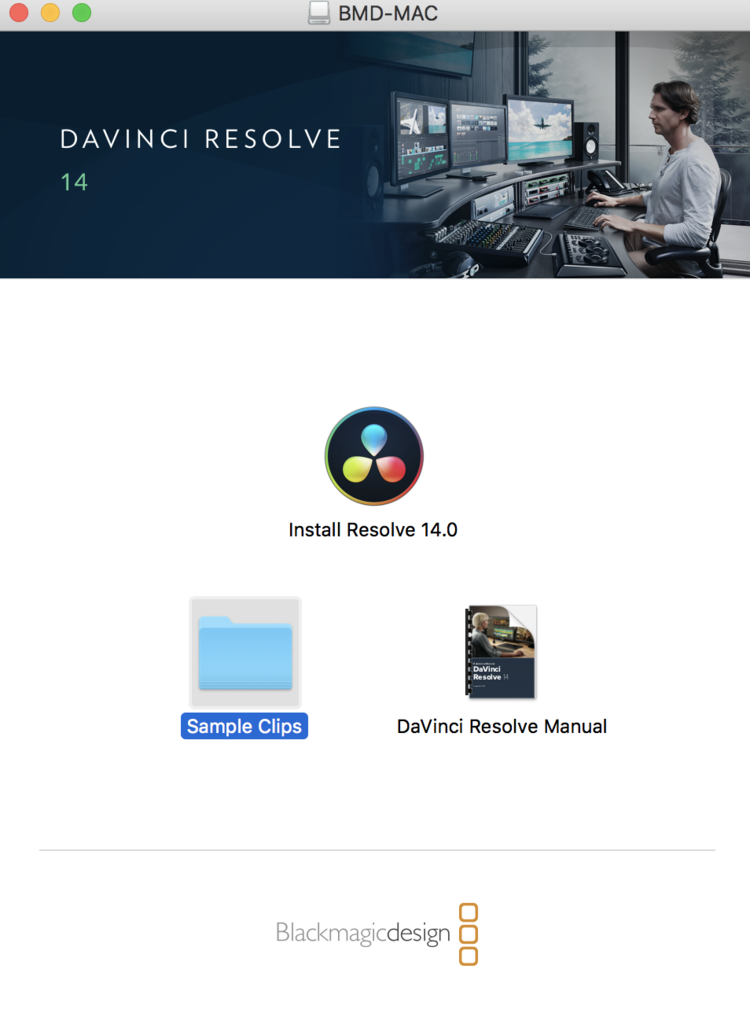
Task: Click the BMD-MAC window title text
Action: coord(387,13)
